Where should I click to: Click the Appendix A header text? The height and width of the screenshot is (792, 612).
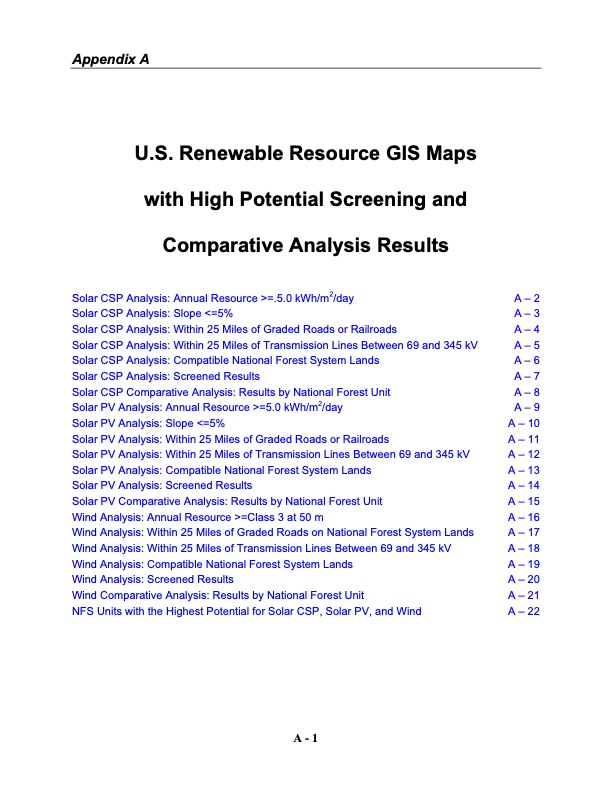click(111, 60)
